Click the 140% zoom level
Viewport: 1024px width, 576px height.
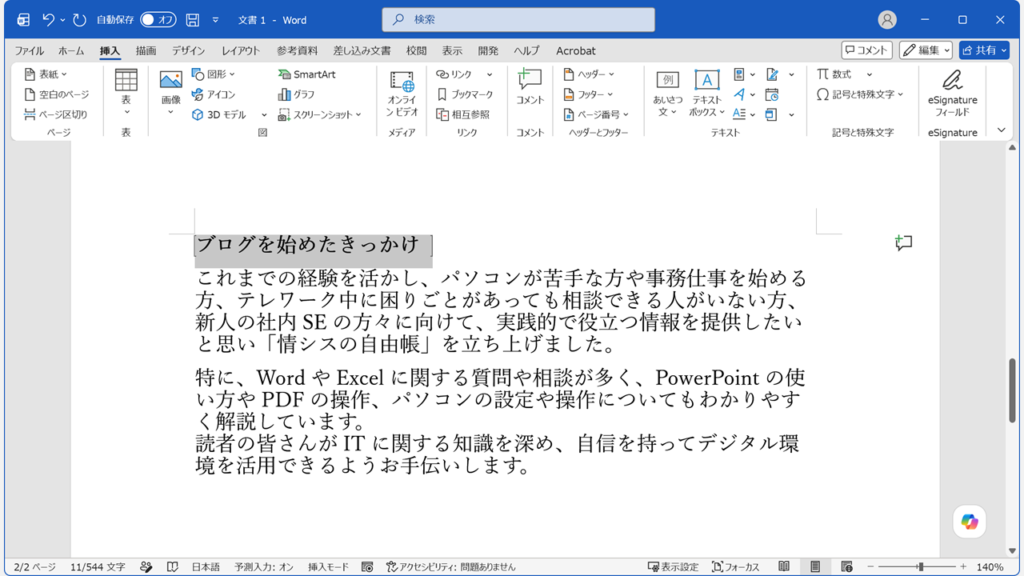(990, 567)
